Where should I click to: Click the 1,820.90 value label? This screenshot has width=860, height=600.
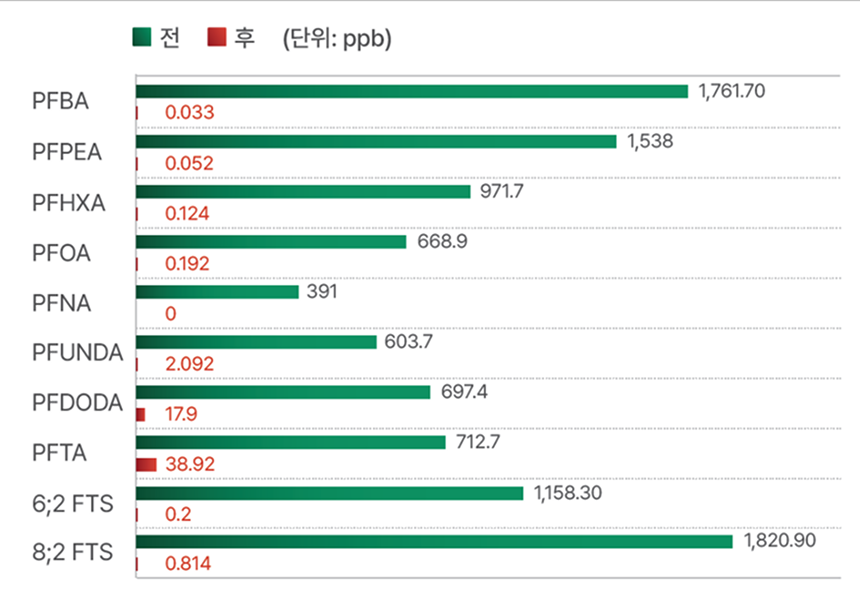[x=788, y=541]
